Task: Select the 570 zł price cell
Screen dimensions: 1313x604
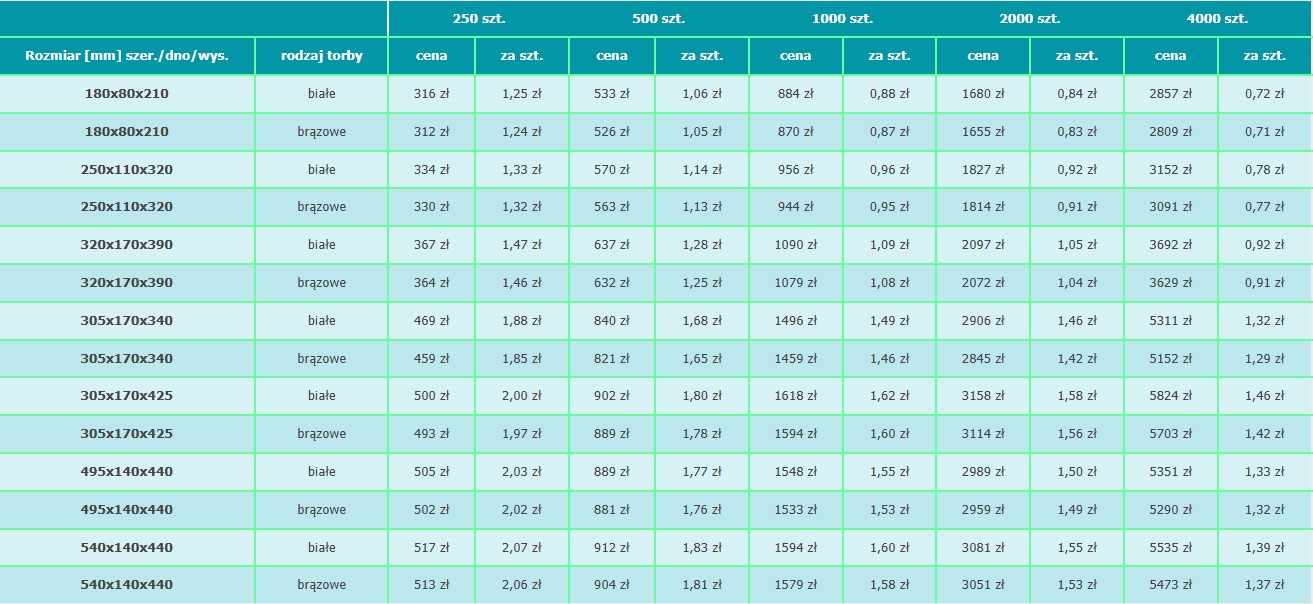Action: (x=612, y=169)
